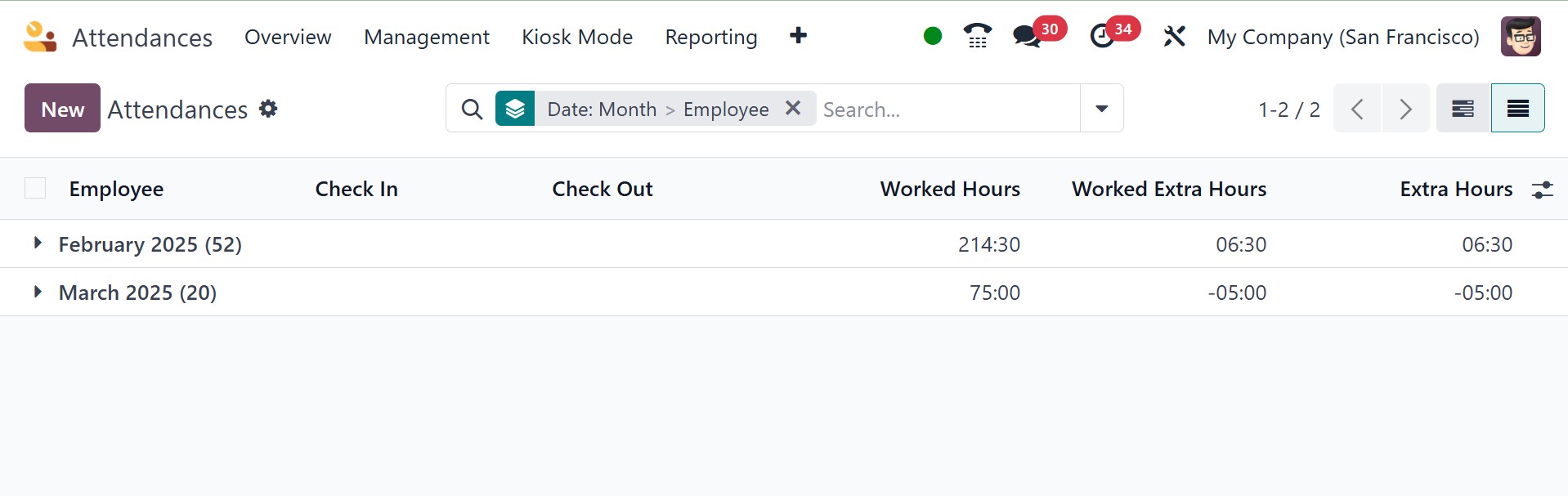Click the plus icon in navbar
The width and height of the screenshot is (1568, 496).
(799, 36)
